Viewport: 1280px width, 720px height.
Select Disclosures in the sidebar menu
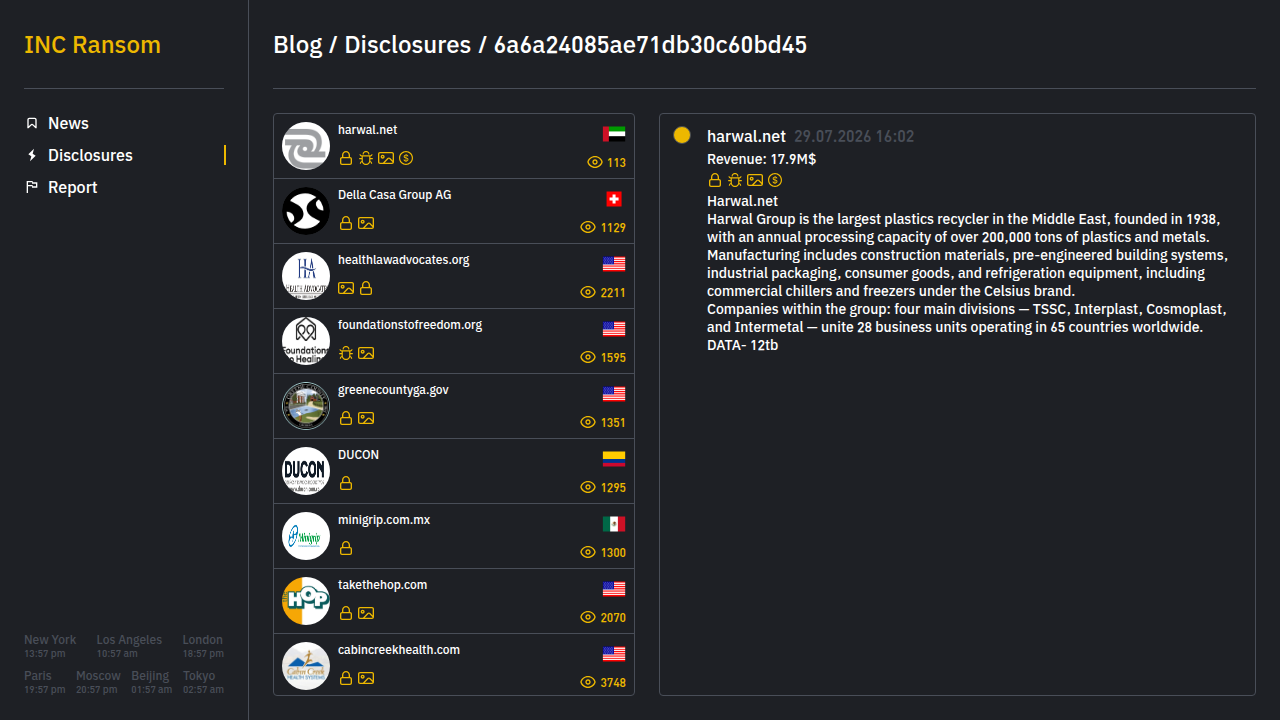pos(90,155)
